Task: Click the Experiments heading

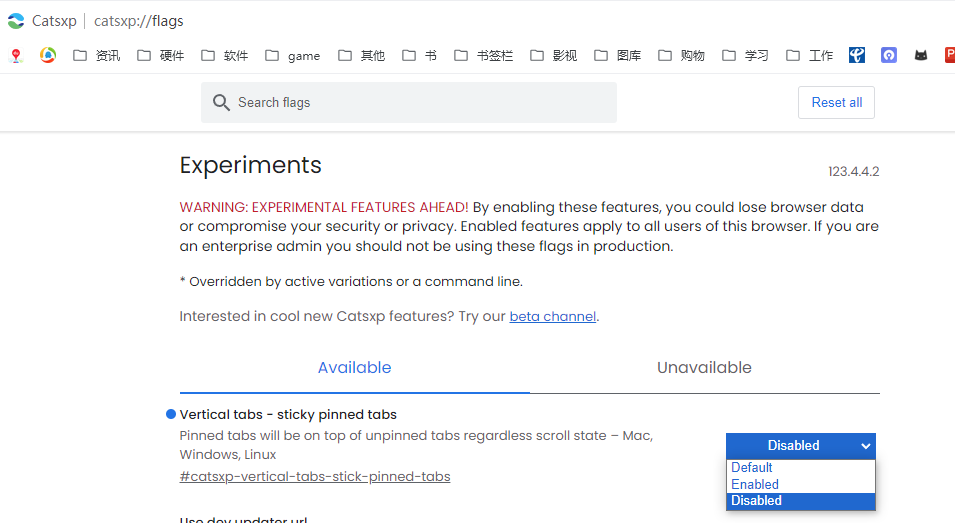Action: pyautogui.click(x=250, y=165)
